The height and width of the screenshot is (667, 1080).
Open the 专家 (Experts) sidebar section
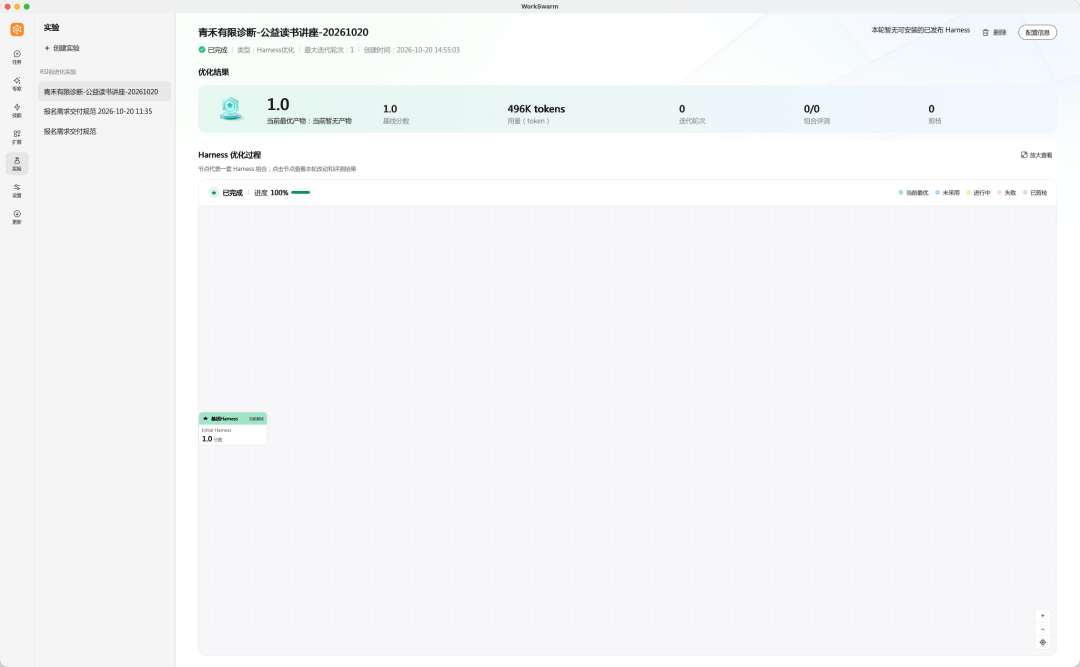point(17,83)
